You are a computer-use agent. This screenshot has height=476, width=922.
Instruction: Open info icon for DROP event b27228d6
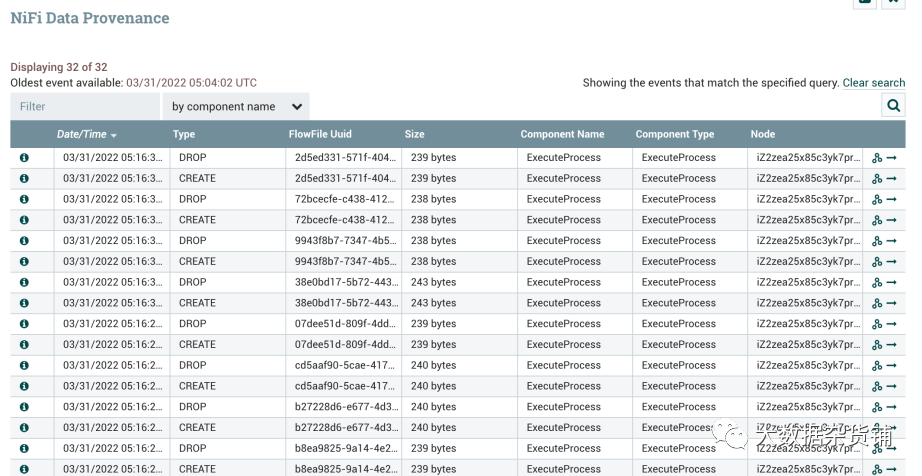coord(24,407)
